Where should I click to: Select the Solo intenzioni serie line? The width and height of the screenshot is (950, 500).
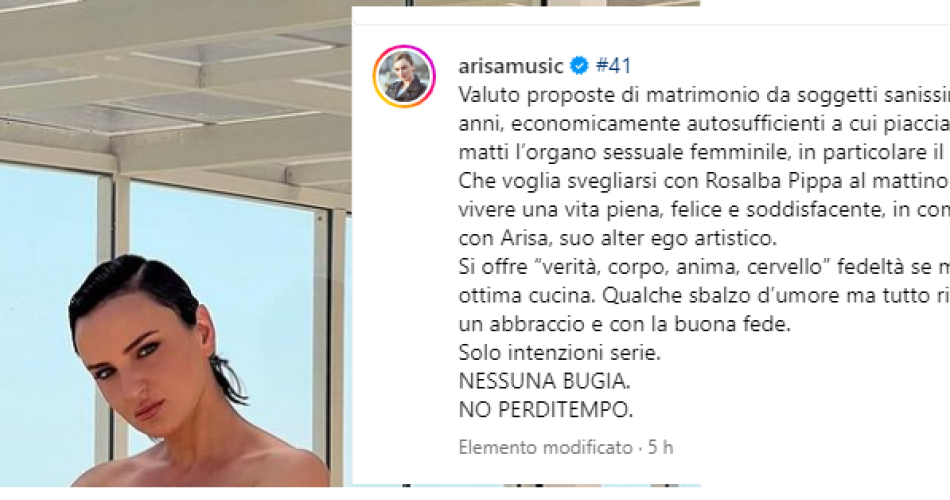[559, 353]
